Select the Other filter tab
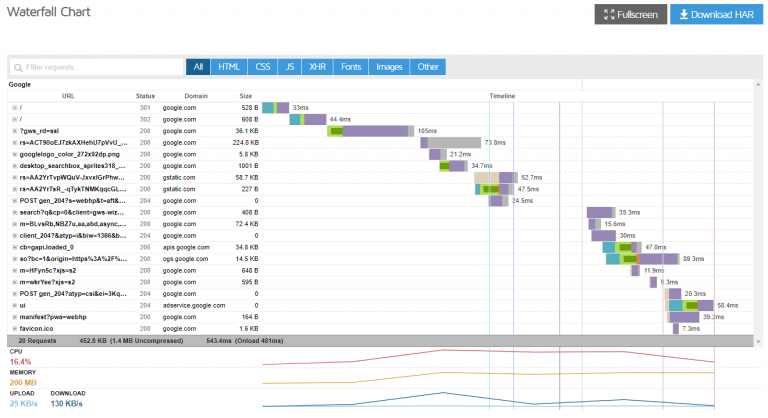Viewport: 768px width, 418px height. [428, 67]
